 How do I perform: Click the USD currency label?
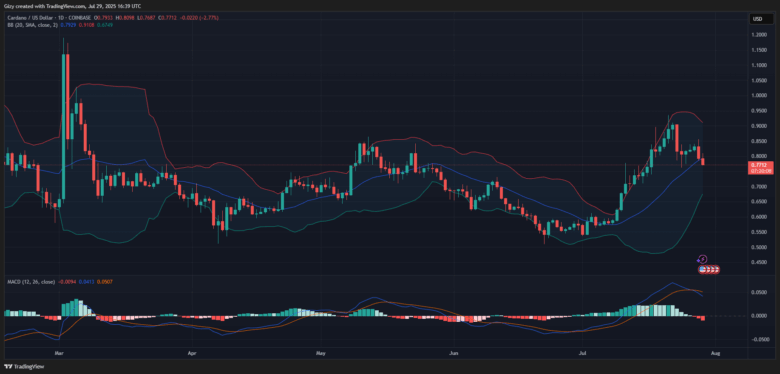click(759, 19)
